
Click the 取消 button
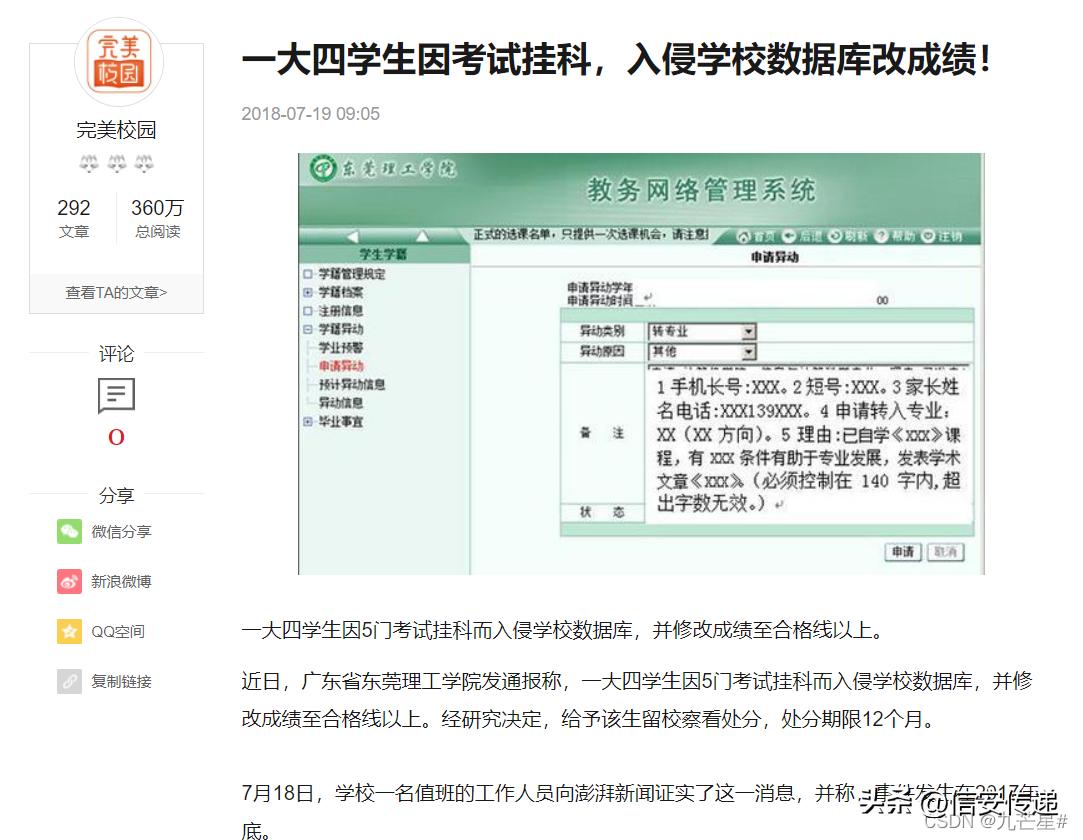pos(945,553)
